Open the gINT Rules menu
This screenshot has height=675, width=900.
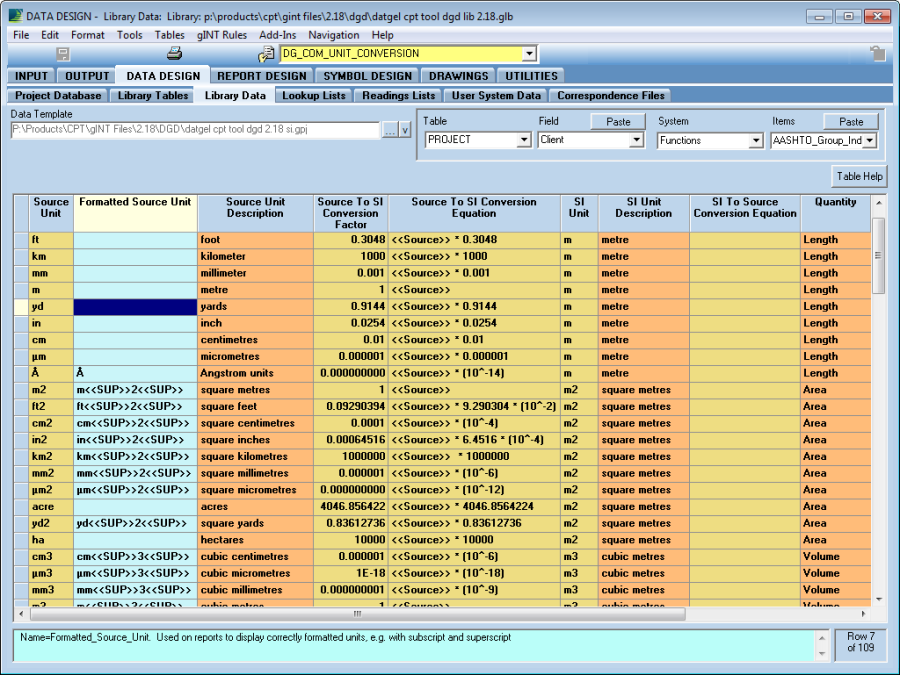222,35
